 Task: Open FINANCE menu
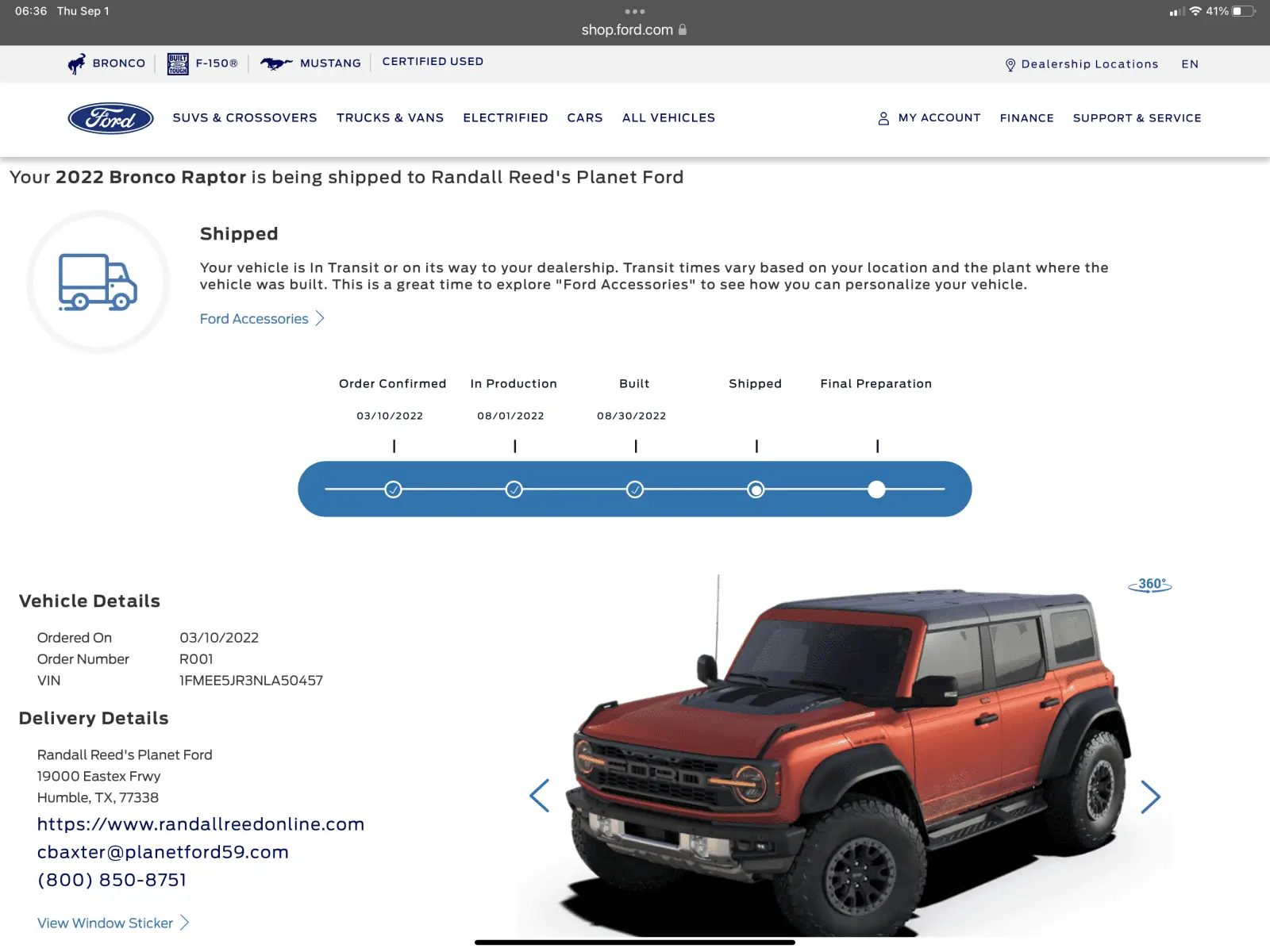tap(1027, 118)
